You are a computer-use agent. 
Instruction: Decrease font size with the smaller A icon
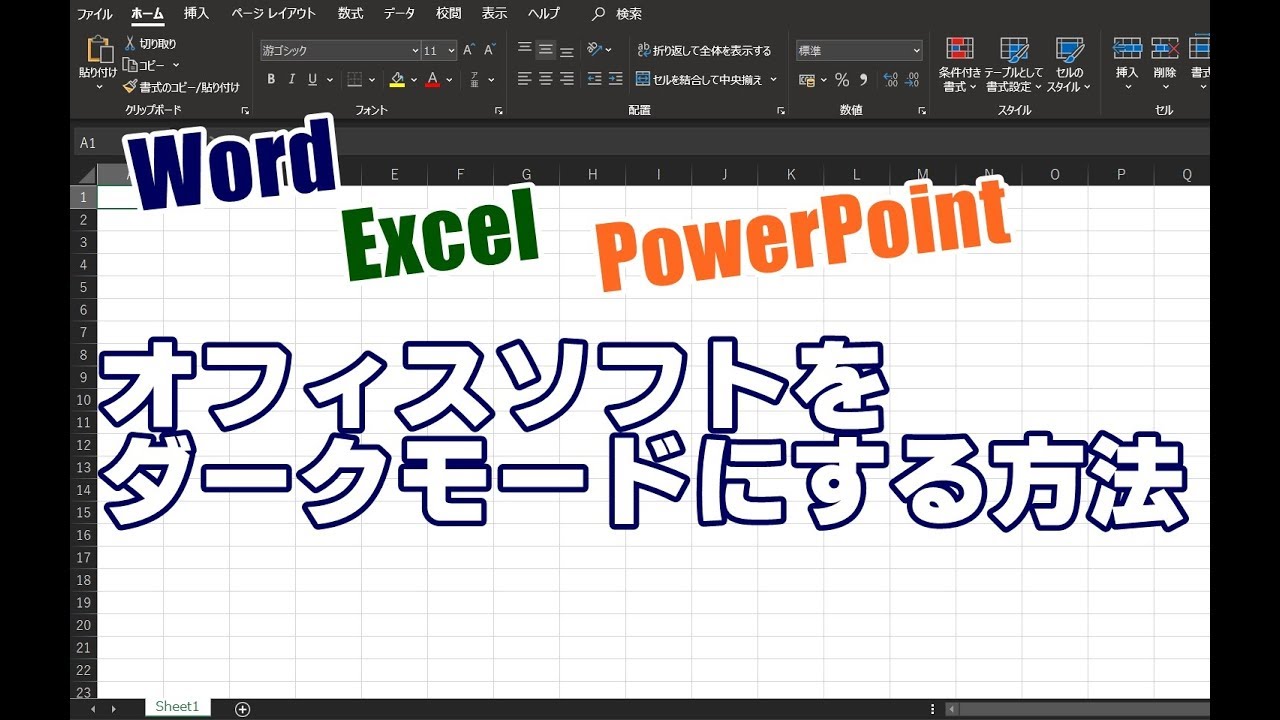(x=490, y=50)
